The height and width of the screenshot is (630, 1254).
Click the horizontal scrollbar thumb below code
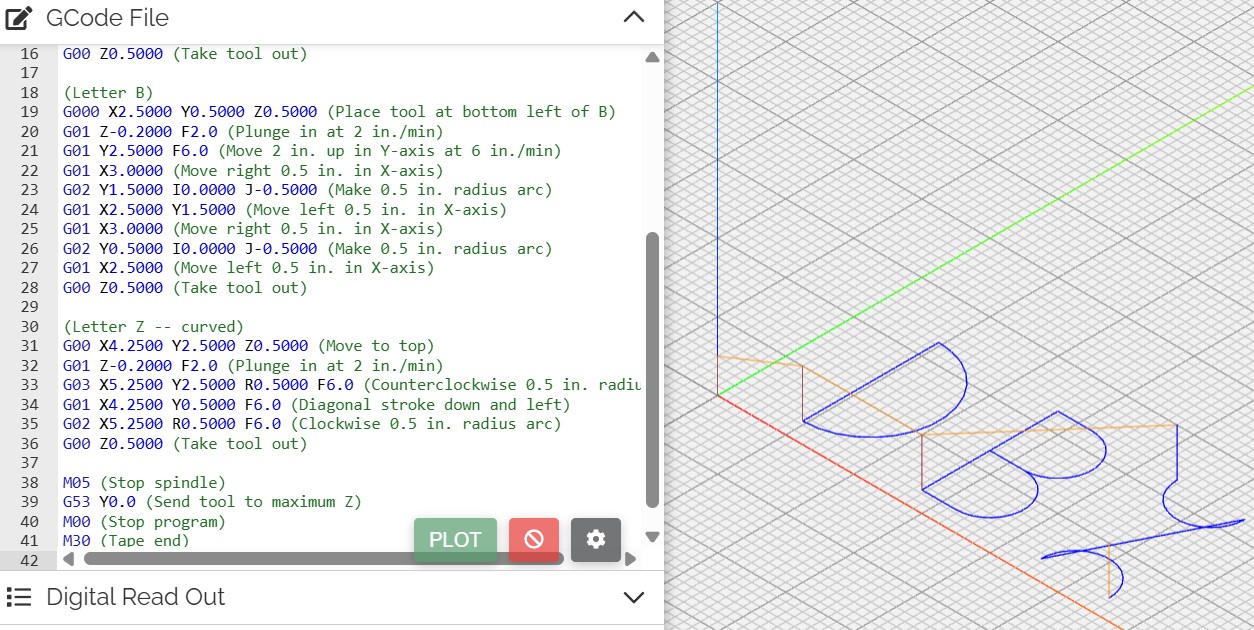(x=250, y=559)
